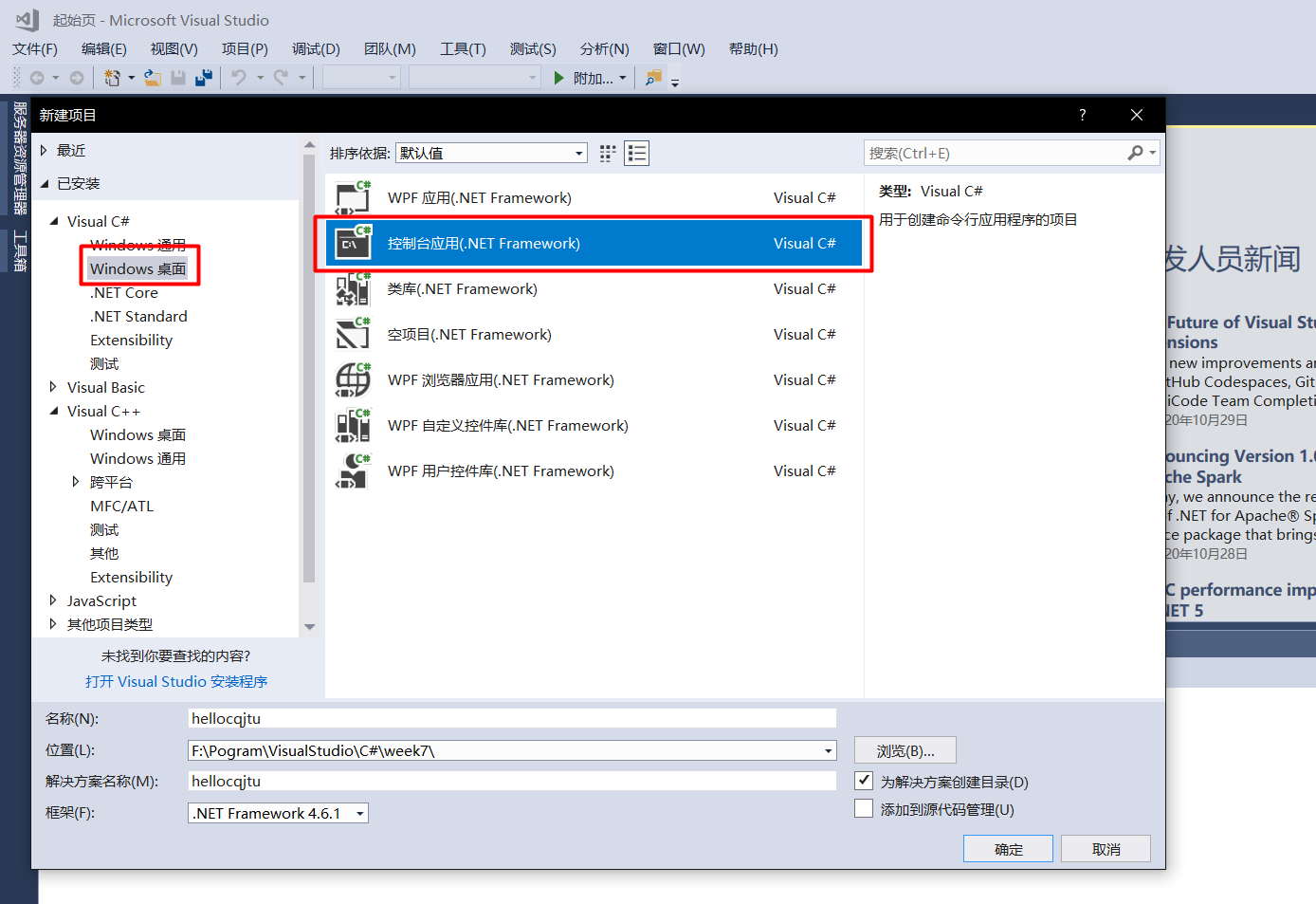
Task: Click the 名称 input field with hellocqjtu
Action: click(512, 718)
